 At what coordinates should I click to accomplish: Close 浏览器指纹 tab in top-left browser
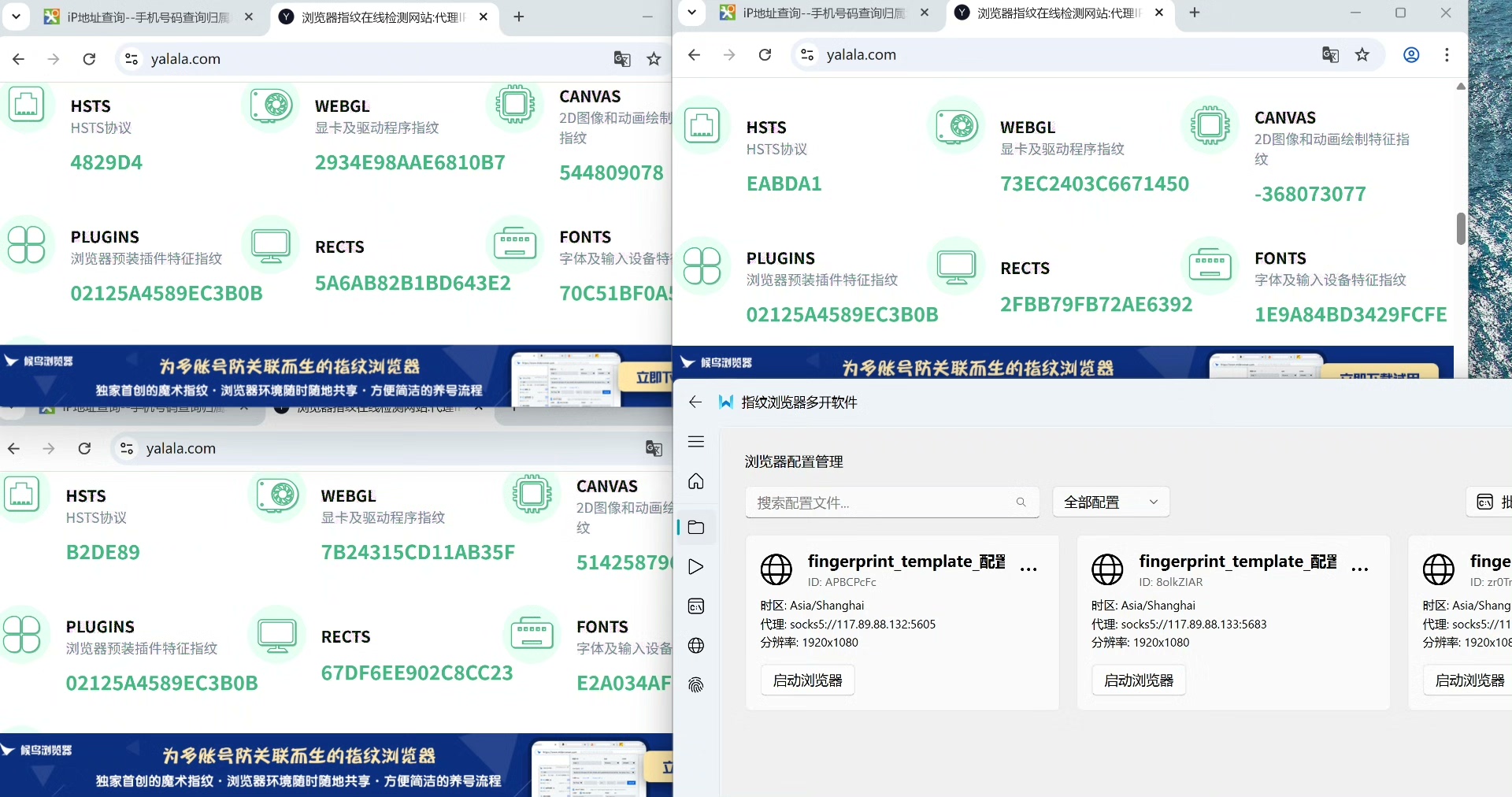coord(484,17)
